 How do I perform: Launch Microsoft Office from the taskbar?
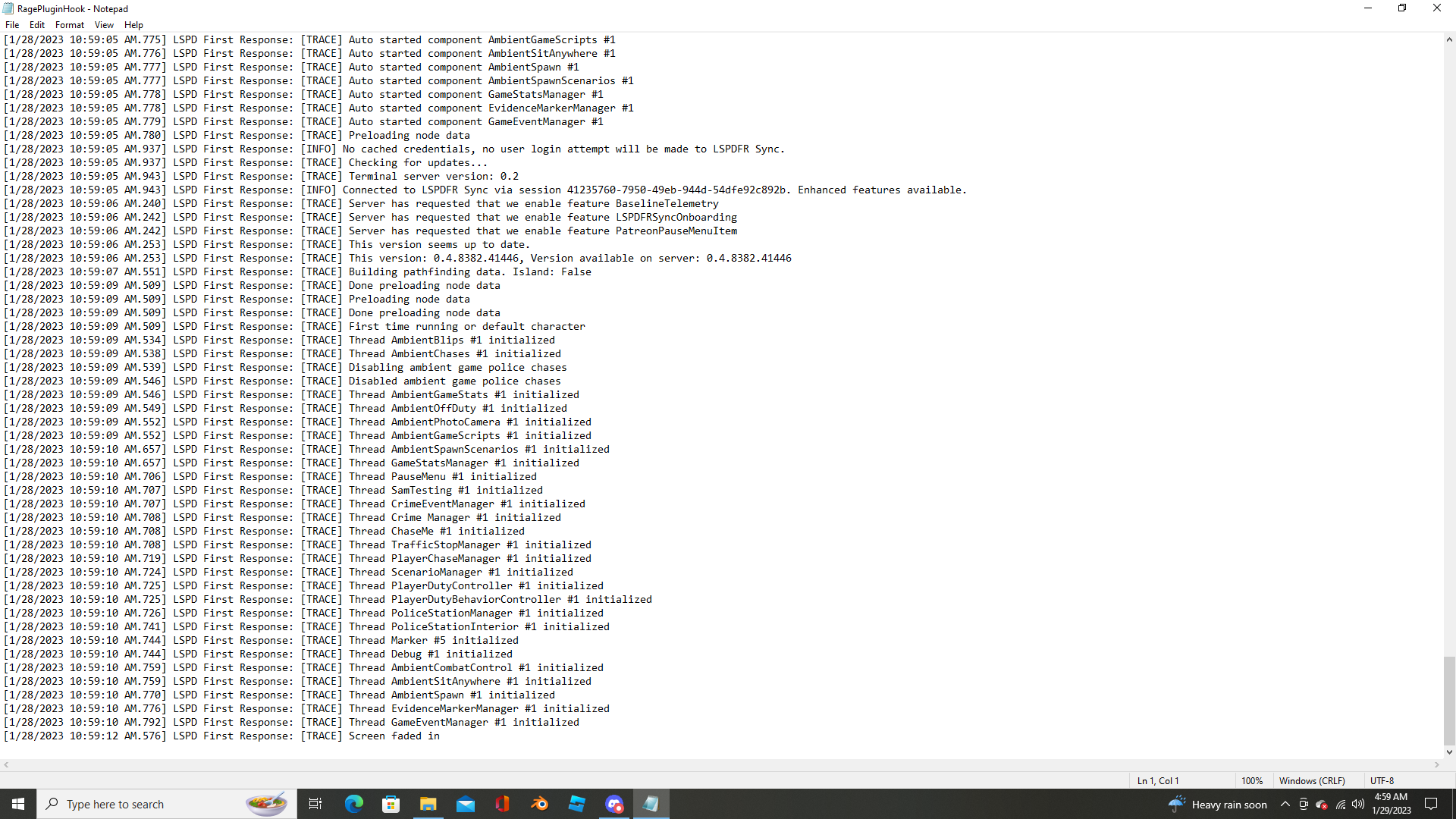502,804
